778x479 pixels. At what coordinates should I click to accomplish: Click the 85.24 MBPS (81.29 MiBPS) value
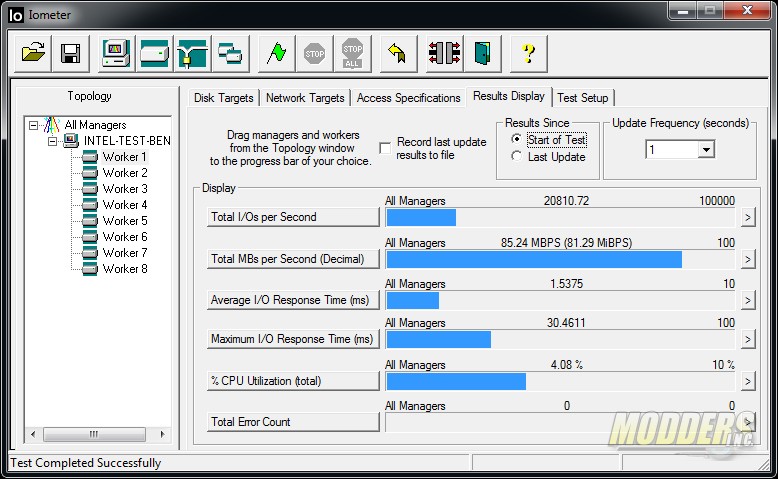(566, 243)
